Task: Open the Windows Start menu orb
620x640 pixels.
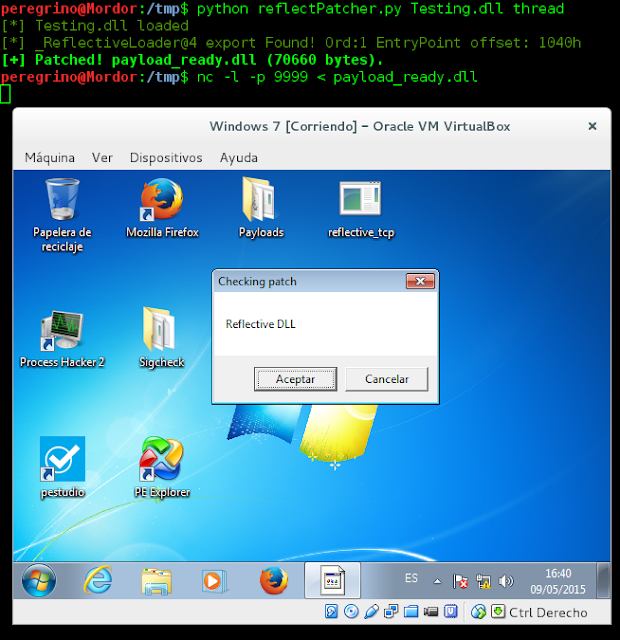Action: pyautogui.click(x=39, y=580)
